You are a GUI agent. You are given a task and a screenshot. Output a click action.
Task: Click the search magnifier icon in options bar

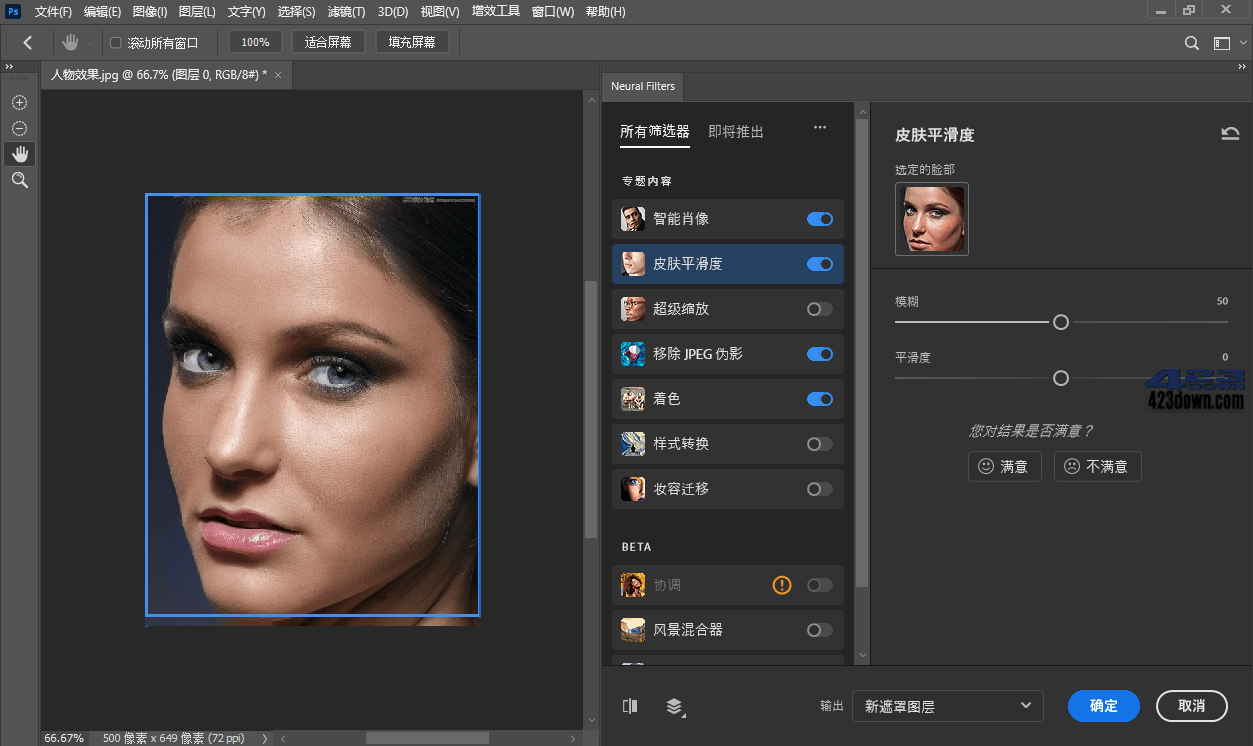click(1191, 43)
